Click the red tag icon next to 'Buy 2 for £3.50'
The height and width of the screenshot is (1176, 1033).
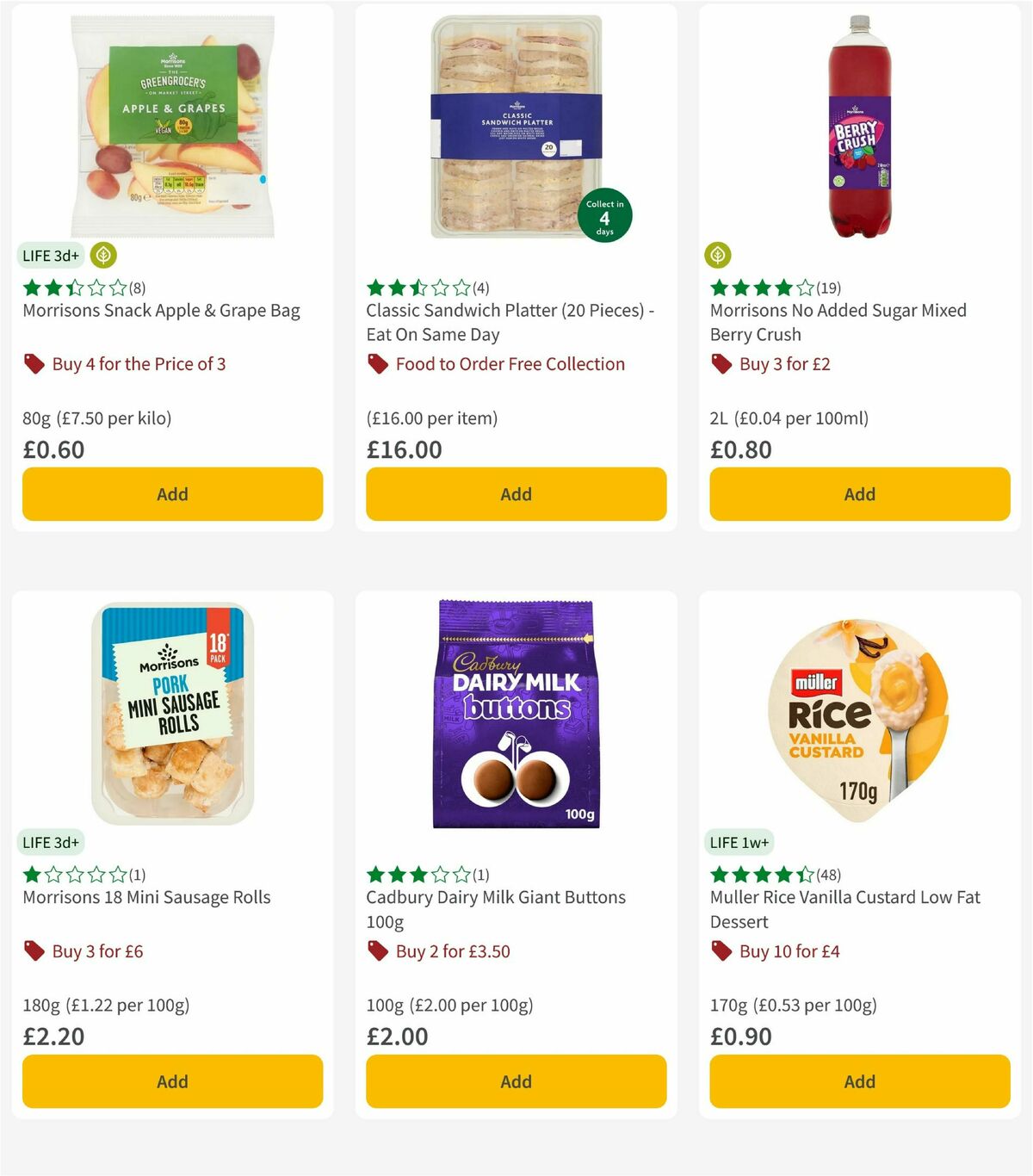click(377, 951)
